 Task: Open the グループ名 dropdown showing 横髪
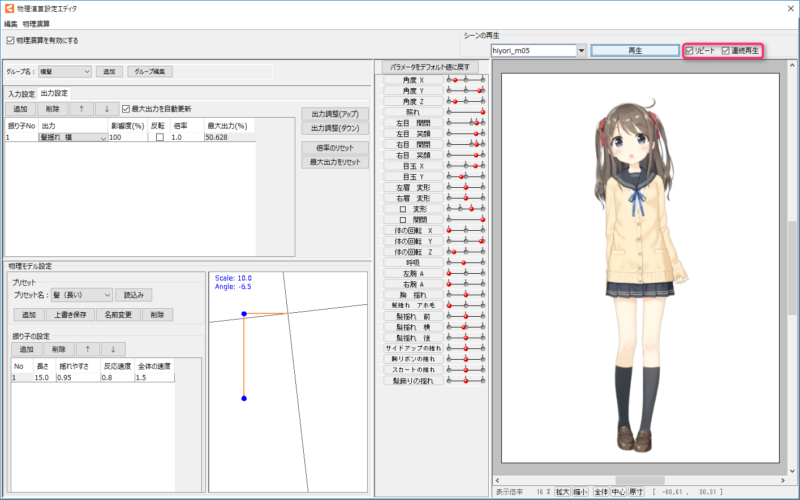coord(65,71)
